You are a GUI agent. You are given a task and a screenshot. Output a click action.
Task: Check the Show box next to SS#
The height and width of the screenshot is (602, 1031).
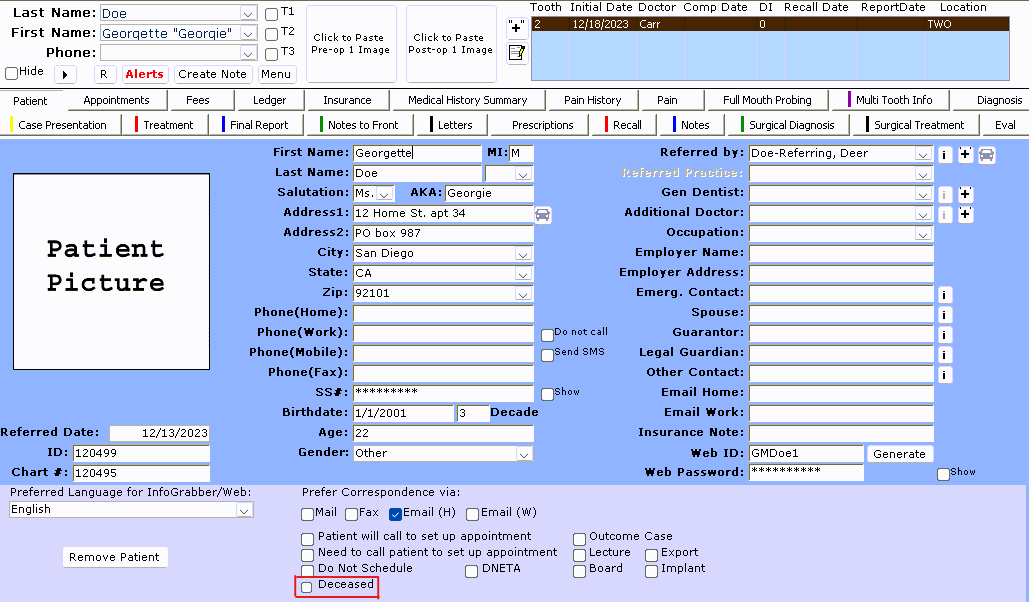click(548, 392)
